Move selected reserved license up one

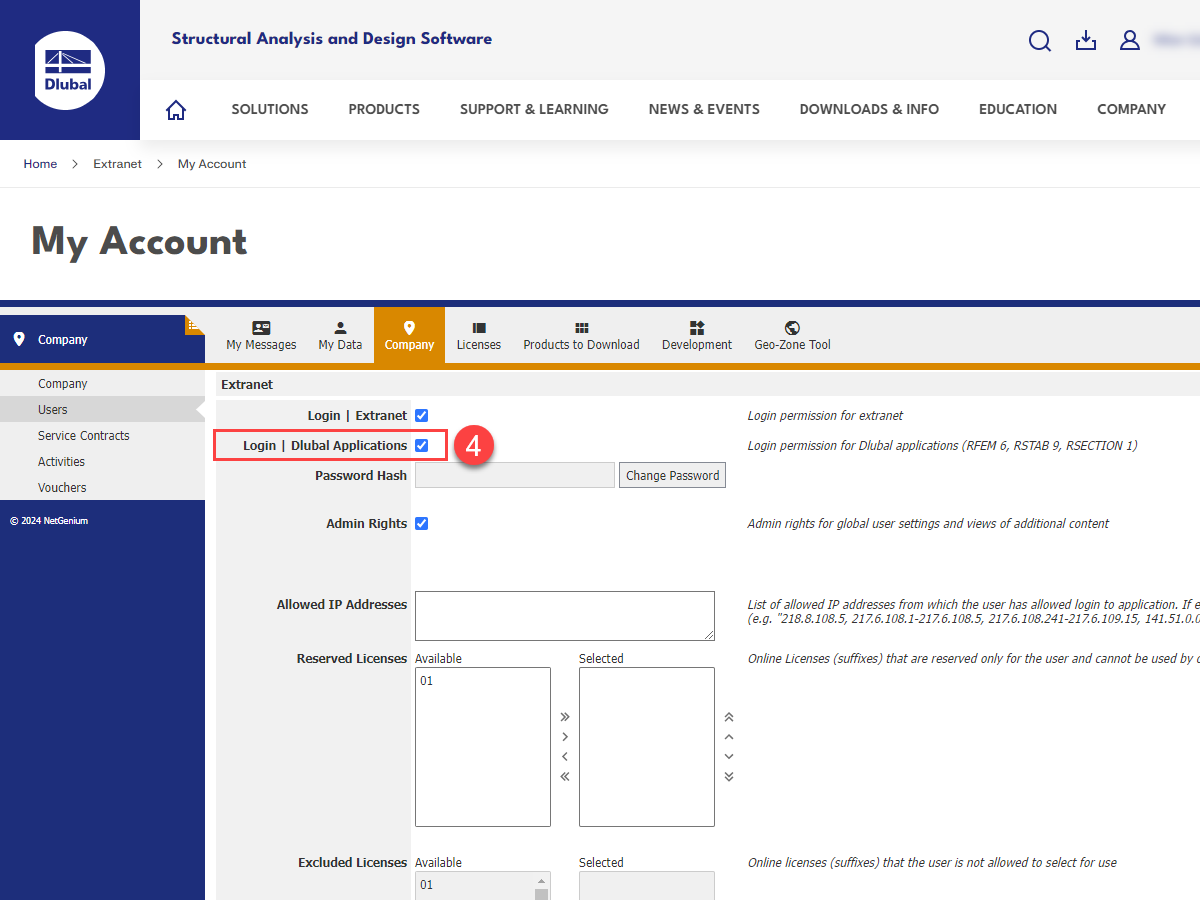click(x=729, y=737)
